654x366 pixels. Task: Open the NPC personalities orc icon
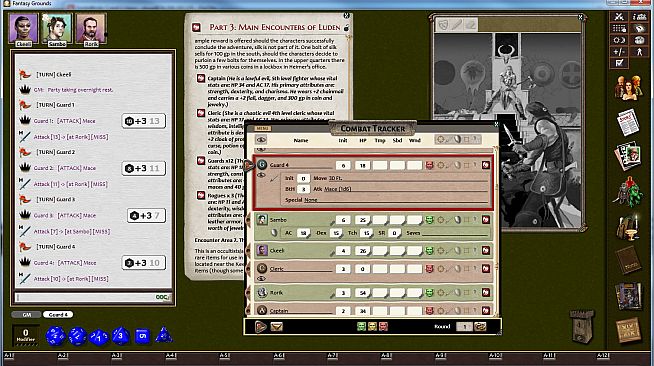tap(628, 192)
